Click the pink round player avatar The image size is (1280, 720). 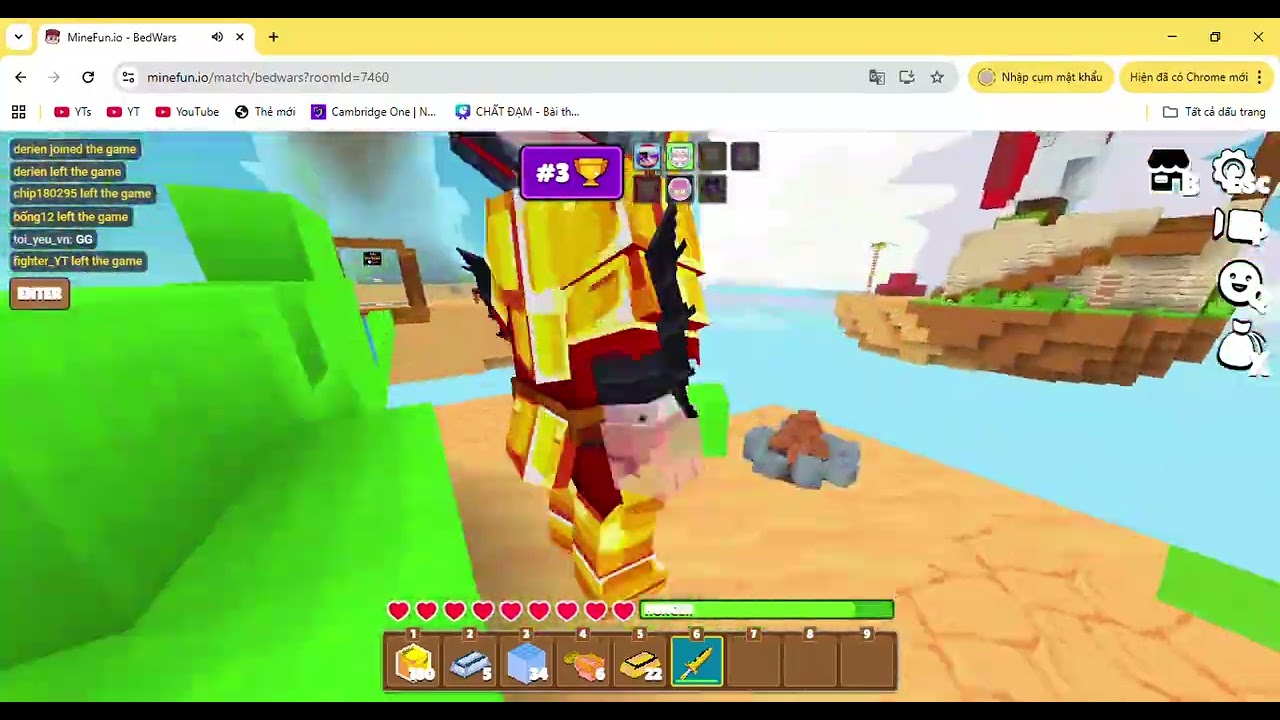(x=680, y=189)
